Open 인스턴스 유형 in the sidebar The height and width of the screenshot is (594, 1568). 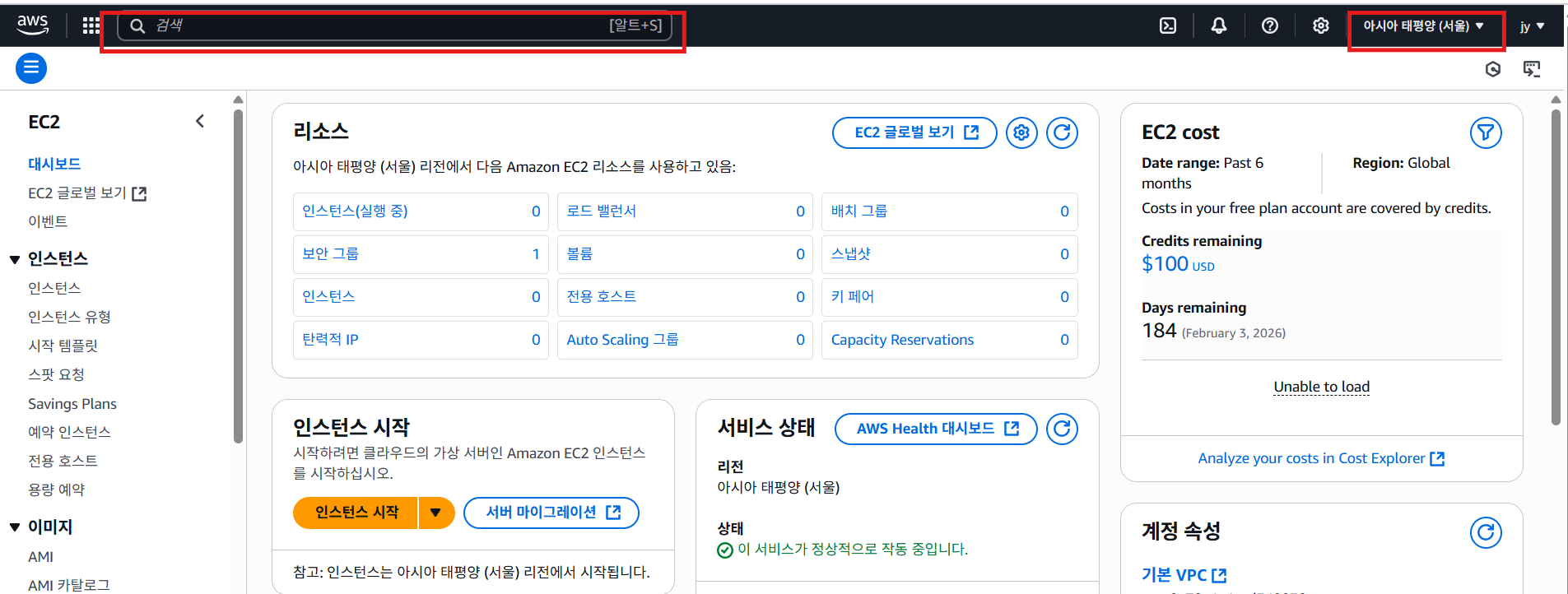[x=69, y=317]
